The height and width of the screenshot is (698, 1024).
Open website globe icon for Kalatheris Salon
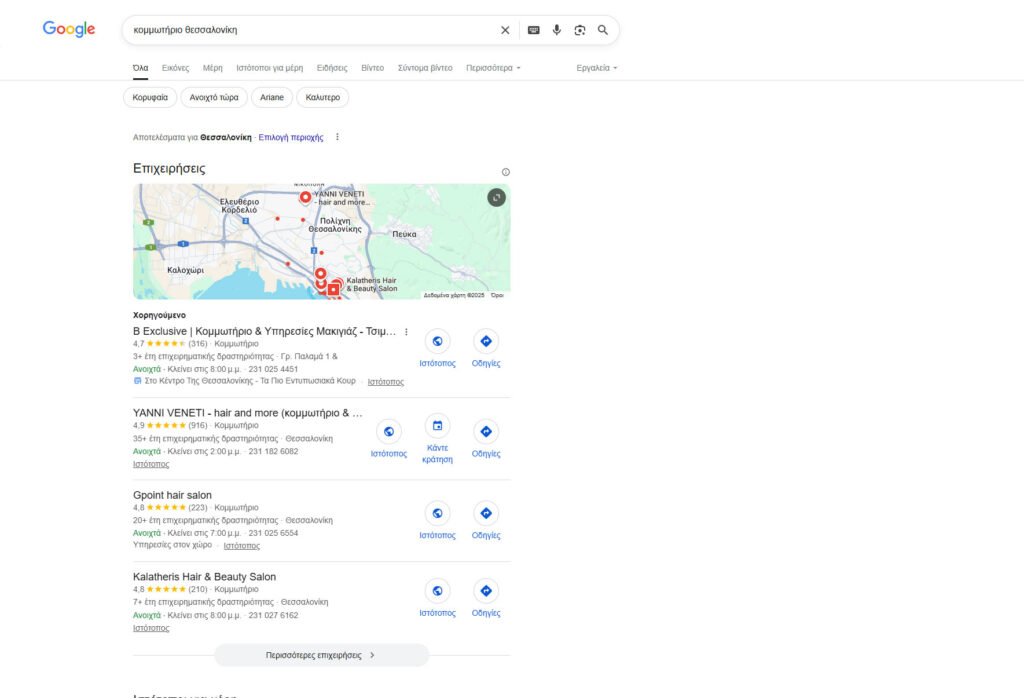click(437, 591)
